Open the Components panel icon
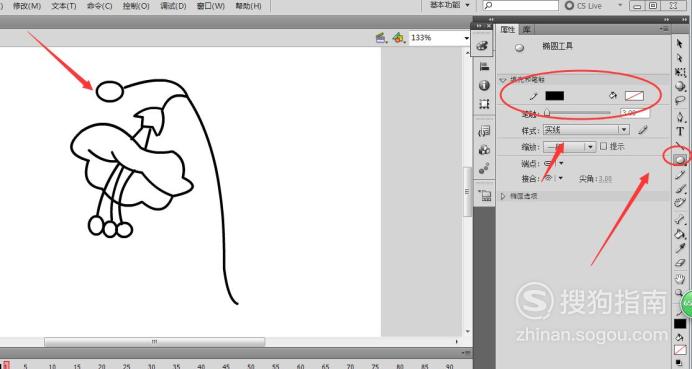 [484, 150]
